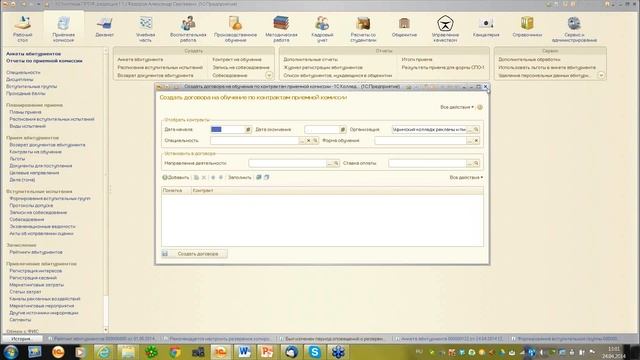Click the Контракт column header
This screenshot has height=360, width=640.
point(337,191)
